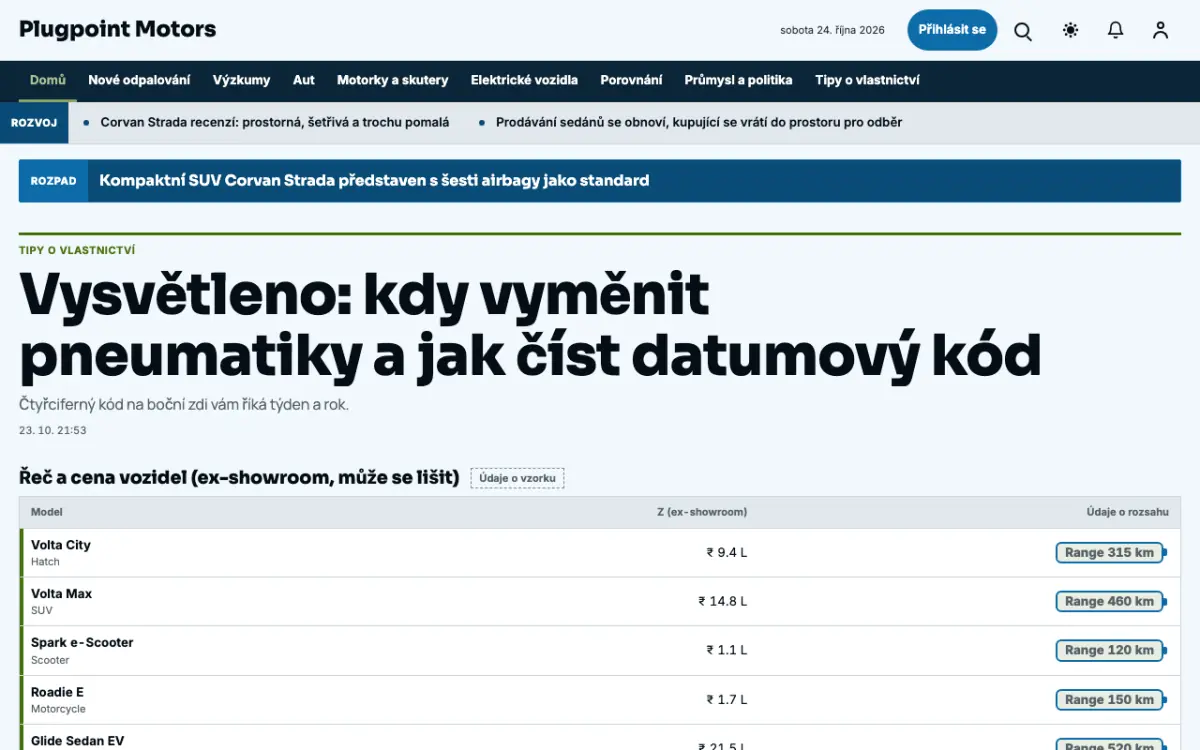
Task: Open Tipy o vlastnictví menu item
Action: tap(867, 80)
